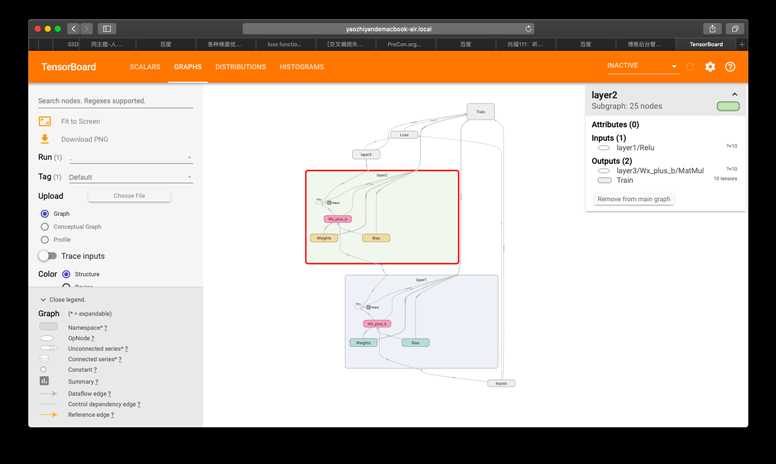Click layer1/Relu input in info card
Screen dimensions: 776x464
tap(635, 147)
